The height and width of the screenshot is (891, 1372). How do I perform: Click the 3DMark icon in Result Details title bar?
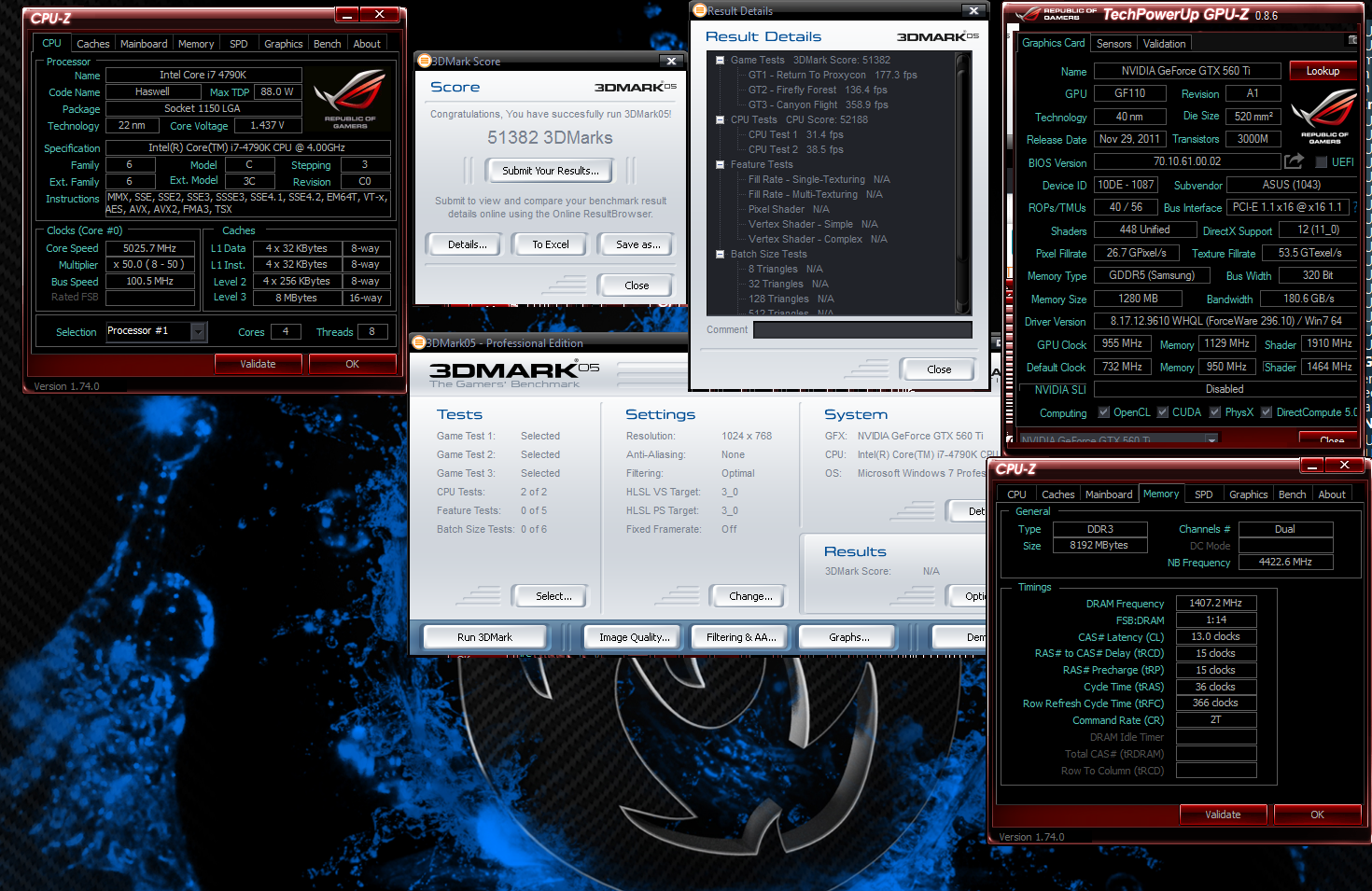point(699,10)
